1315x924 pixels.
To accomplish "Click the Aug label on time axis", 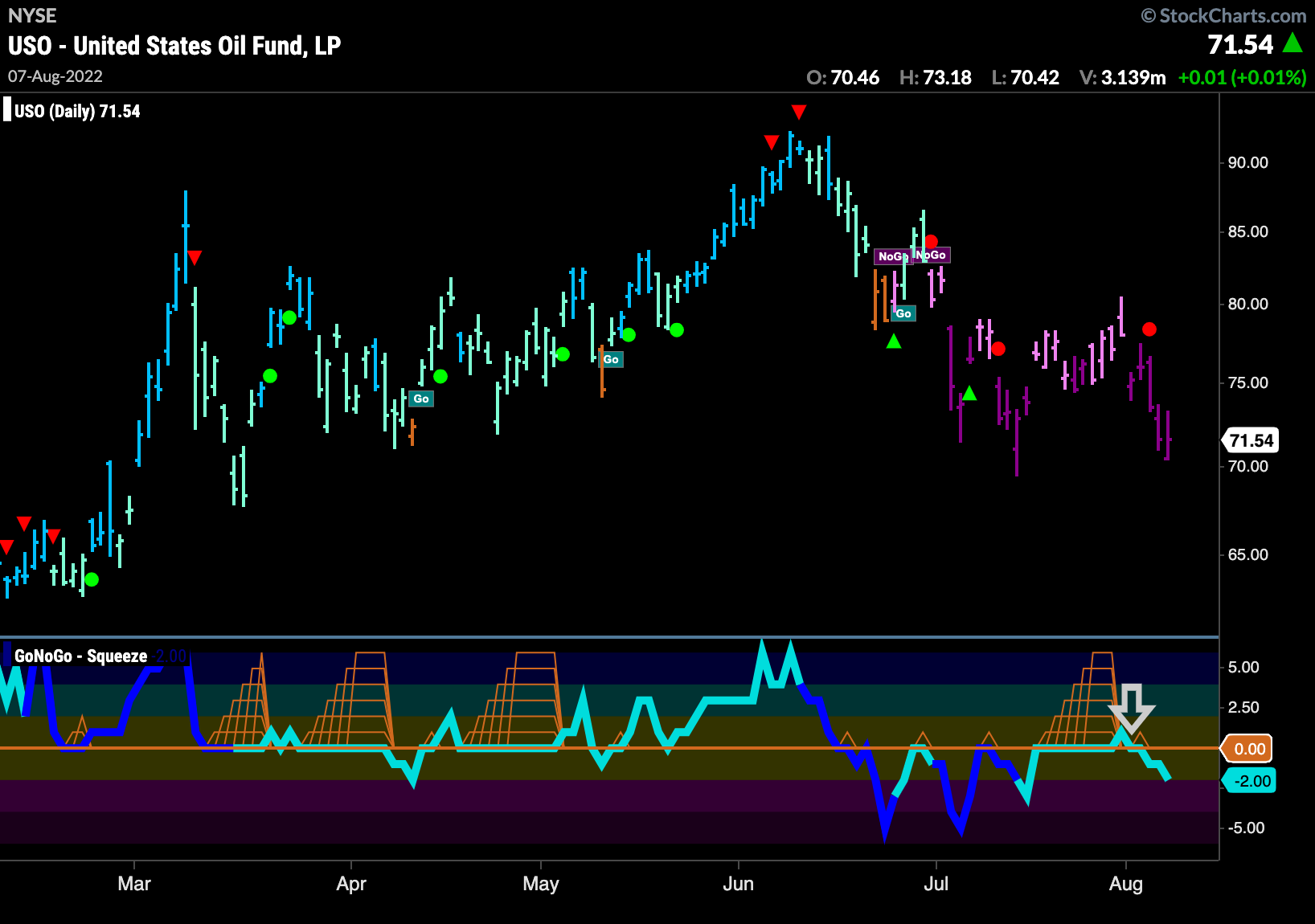I will click(x=1126, y=884).
